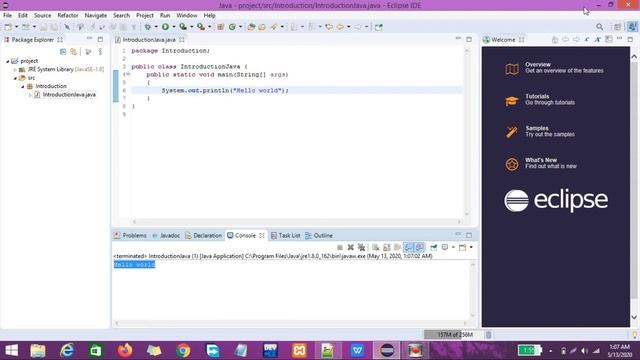Open the Display Selected Console dropdown arrow
This screenshot has width=640, height=360.
click(453, 247)
